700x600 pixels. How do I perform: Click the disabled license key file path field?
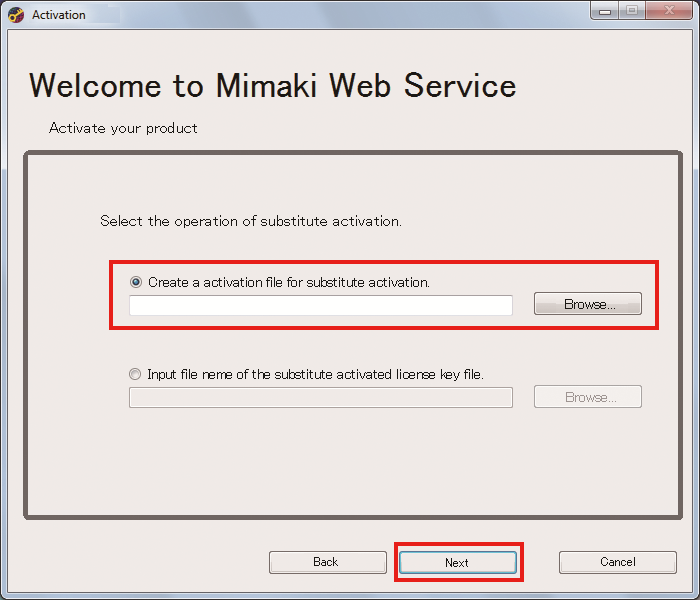coord(321,397)
